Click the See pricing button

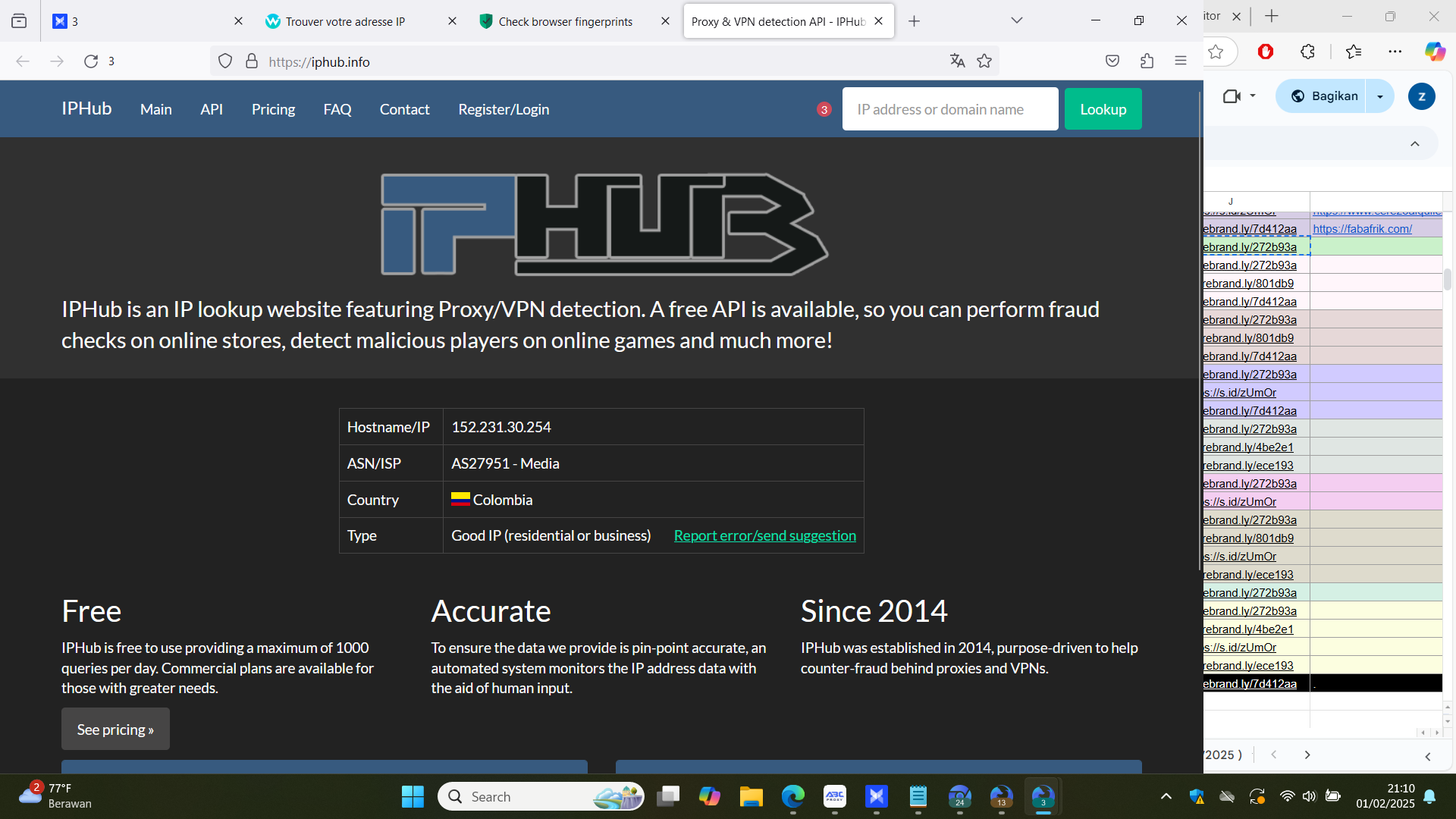click(115, 730)
